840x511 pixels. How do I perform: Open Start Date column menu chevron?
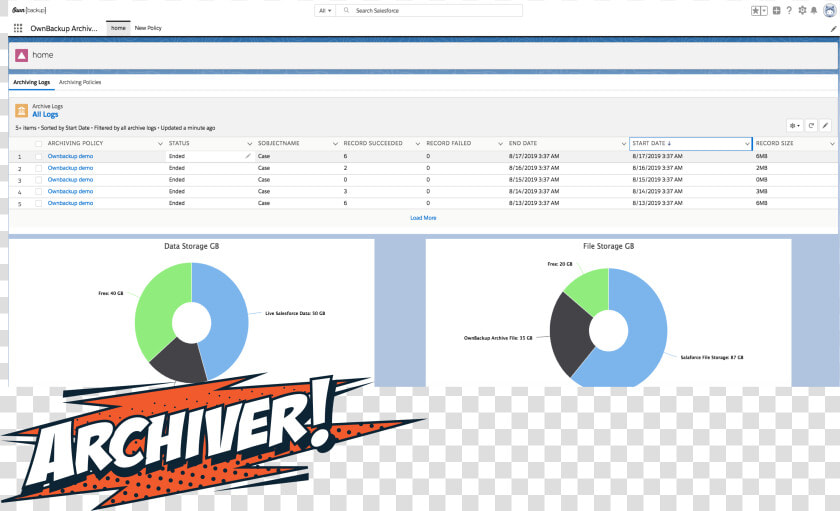pos(747,144)
